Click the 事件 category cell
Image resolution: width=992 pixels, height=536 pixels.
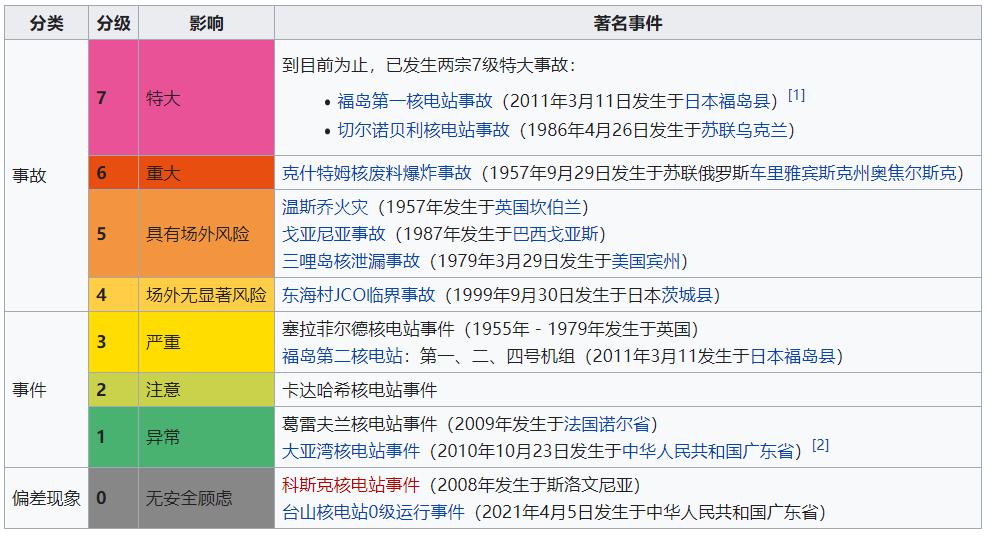pyautogui.click(x=47, y=390)
